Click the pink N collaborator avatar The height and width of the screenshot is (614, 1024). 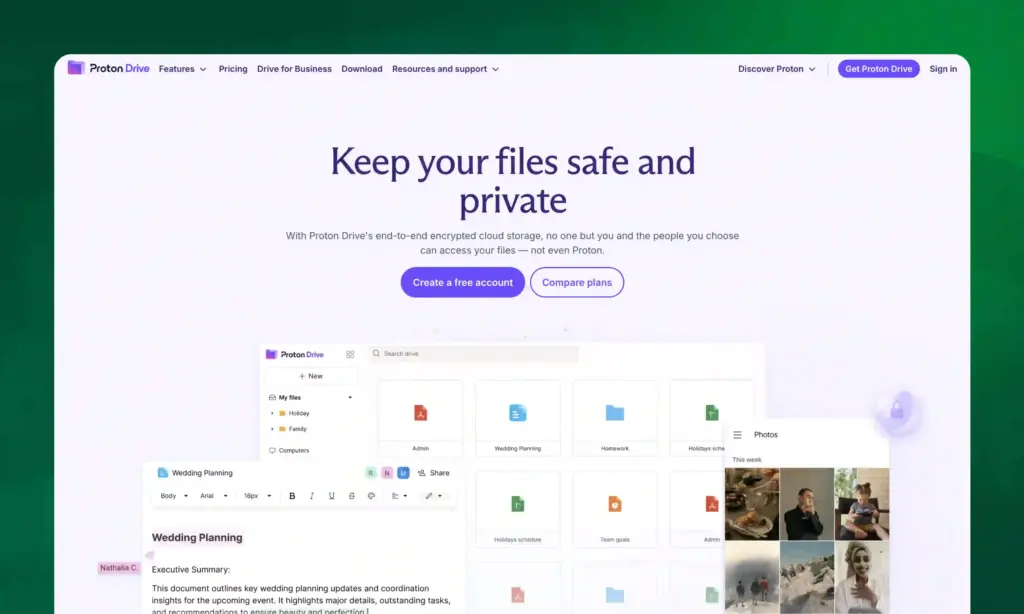pyautogui.click(x=387, y=472)
